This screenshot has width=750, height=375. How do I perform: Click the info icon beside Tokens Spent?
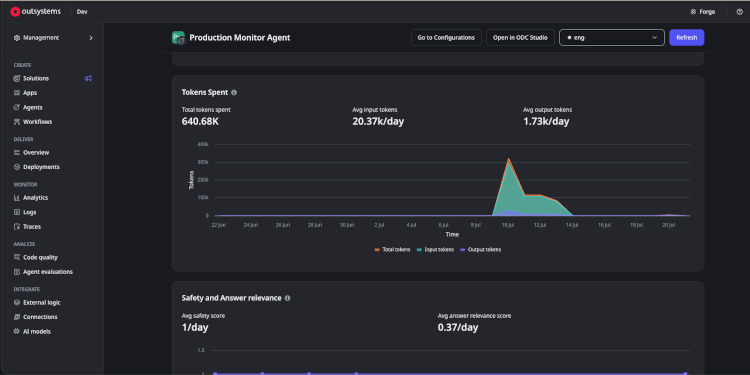click(234, 92)
